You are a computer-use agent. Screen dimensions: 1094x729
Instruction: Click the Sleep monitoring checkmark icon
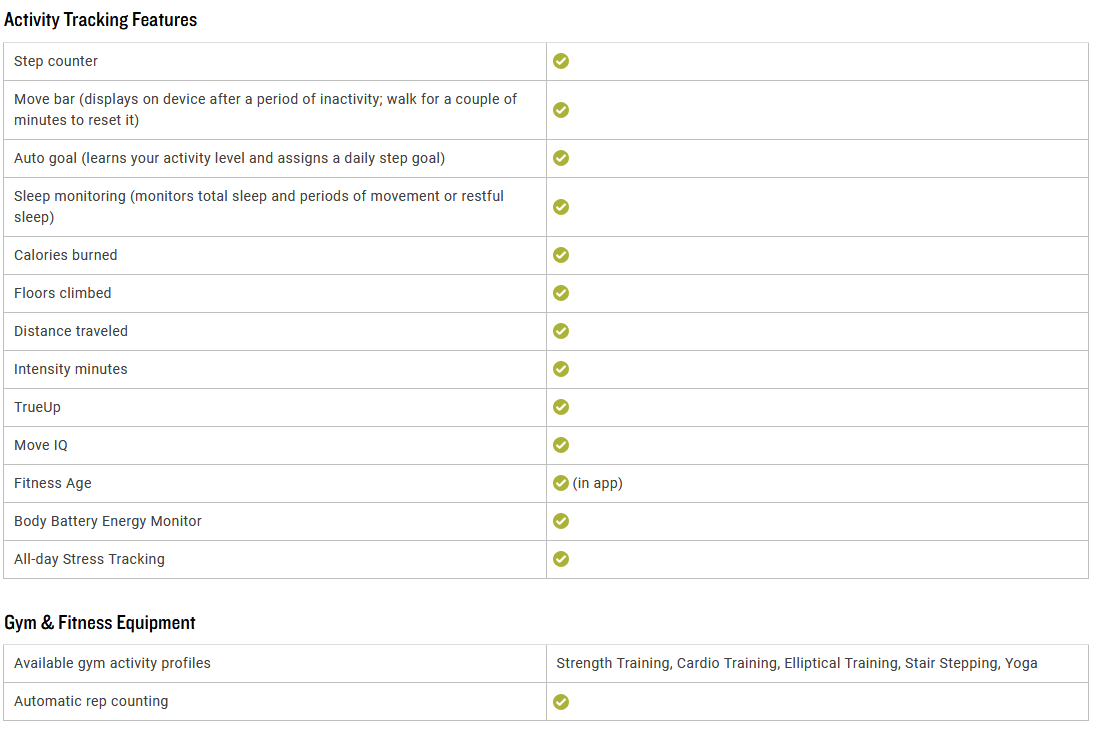[x=561, y=207]
